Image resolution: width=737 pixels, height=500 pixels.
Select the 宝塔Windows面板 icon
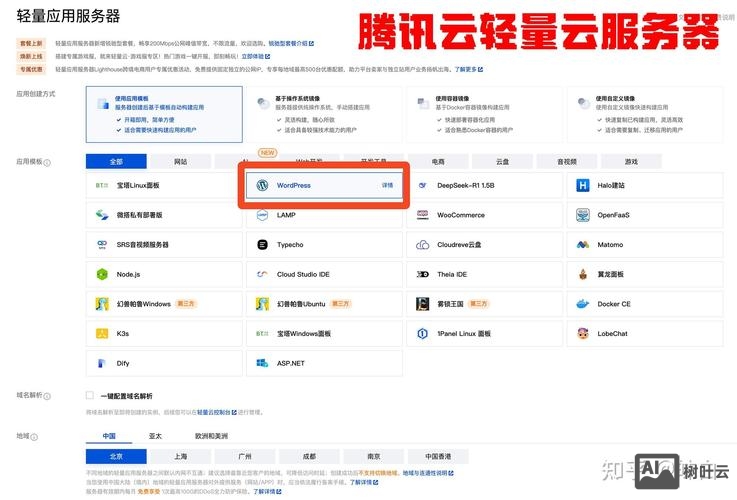(x=262, y=333)
